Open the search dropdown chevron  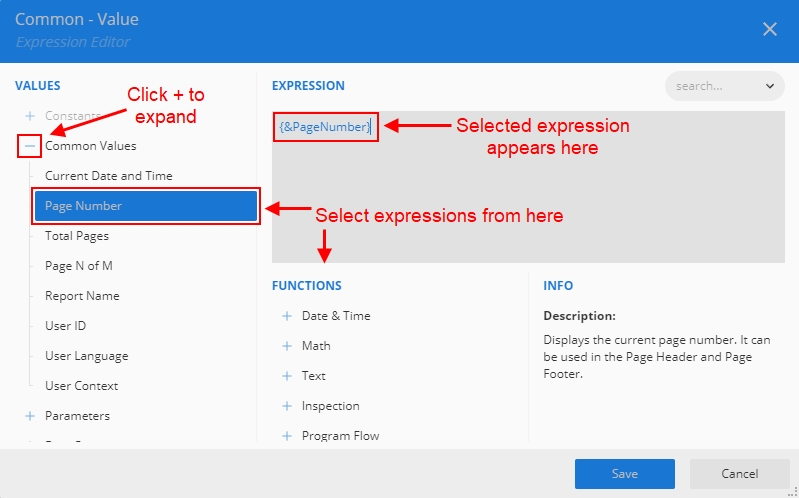coord(770,86)
